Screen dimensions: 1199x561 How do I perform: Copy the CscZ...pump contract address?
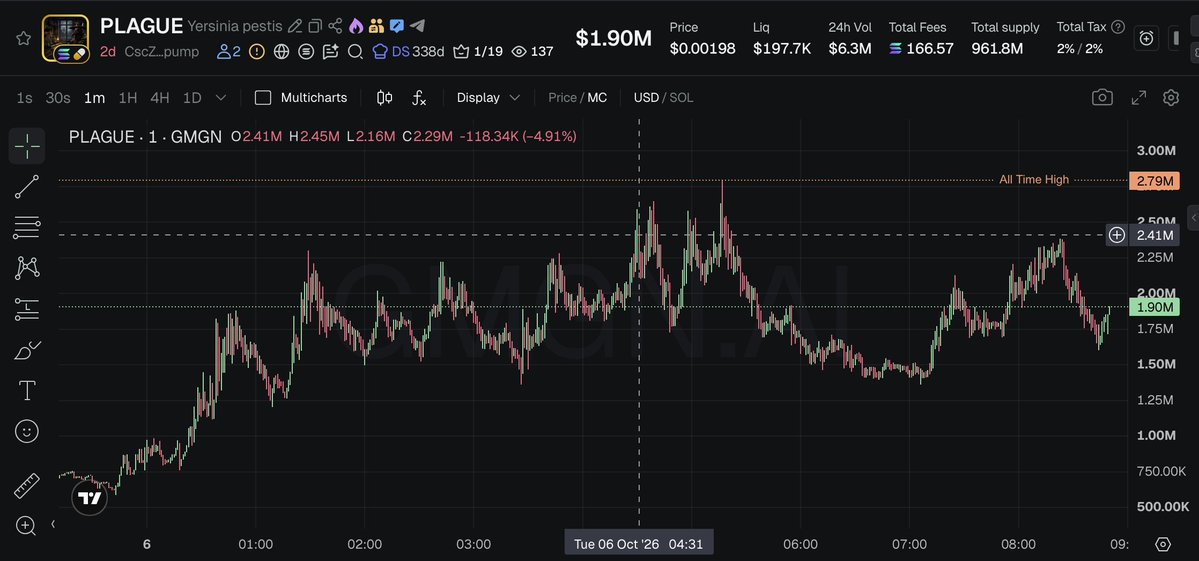tap(161, 52)
